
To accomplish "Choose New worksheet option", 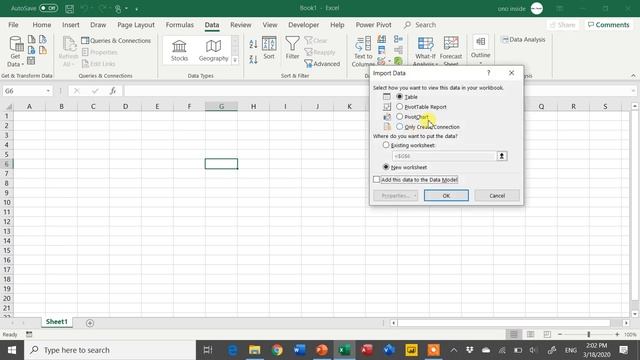I will pyautogui.click(x=386, y=167).
